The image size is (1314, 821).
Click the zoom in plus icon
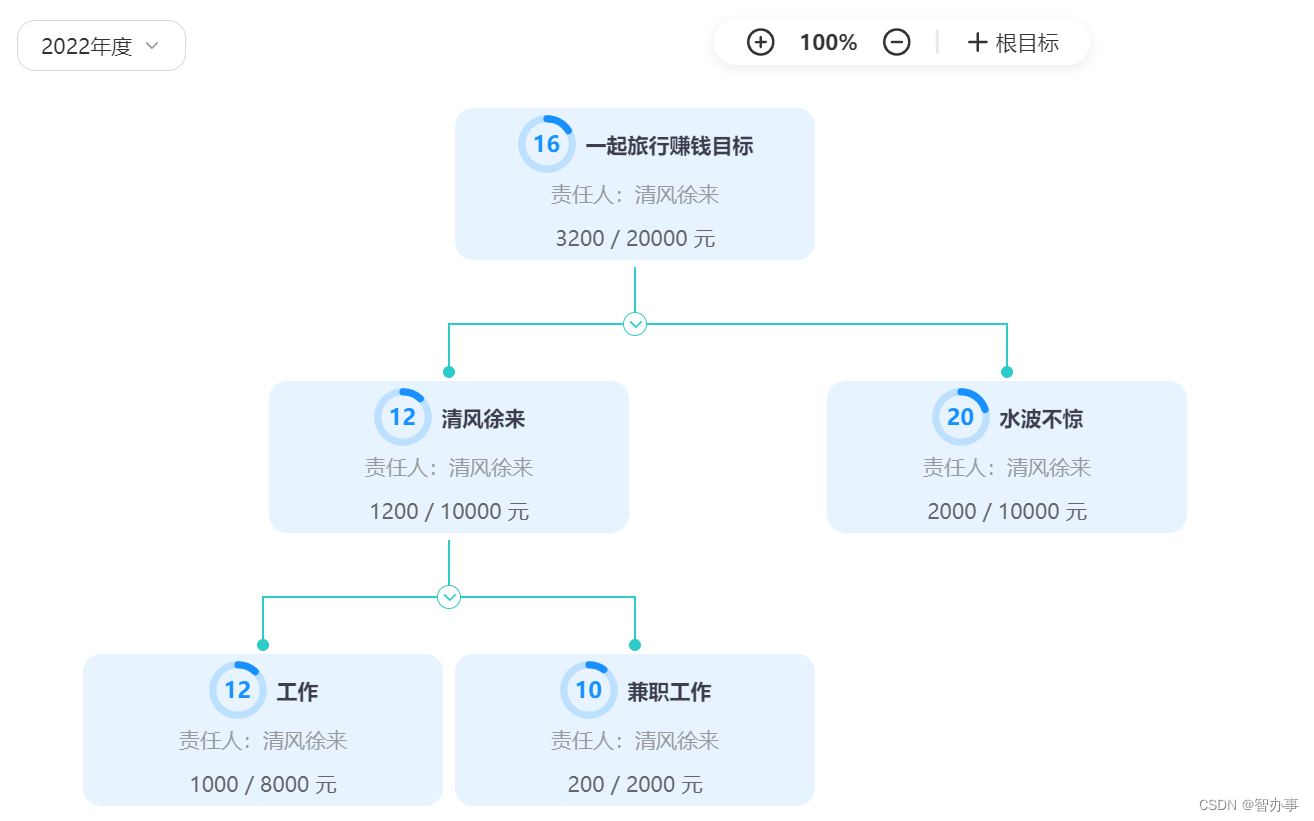pos(761,42)
